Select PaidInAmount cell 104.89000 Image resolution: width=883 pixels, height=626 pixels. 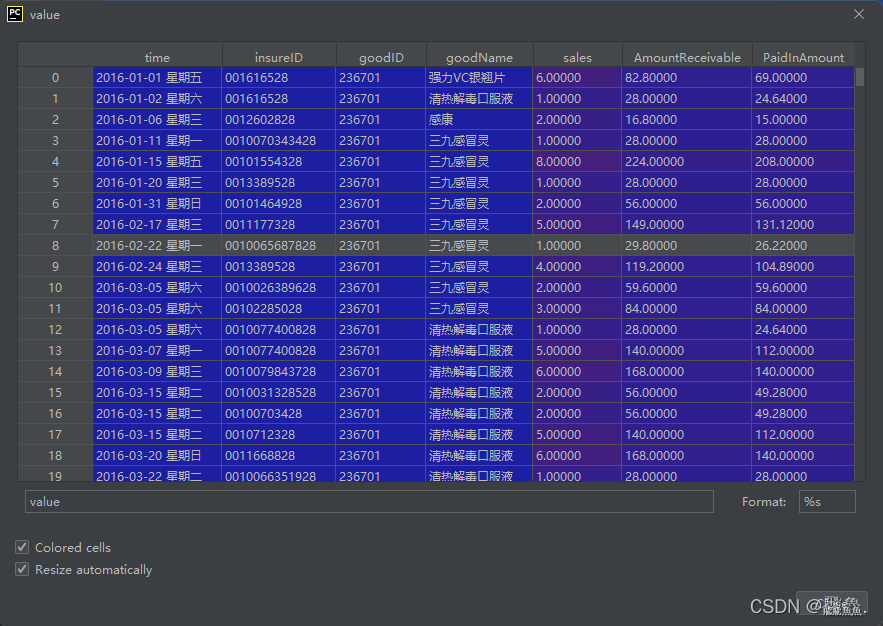point(803,267)
